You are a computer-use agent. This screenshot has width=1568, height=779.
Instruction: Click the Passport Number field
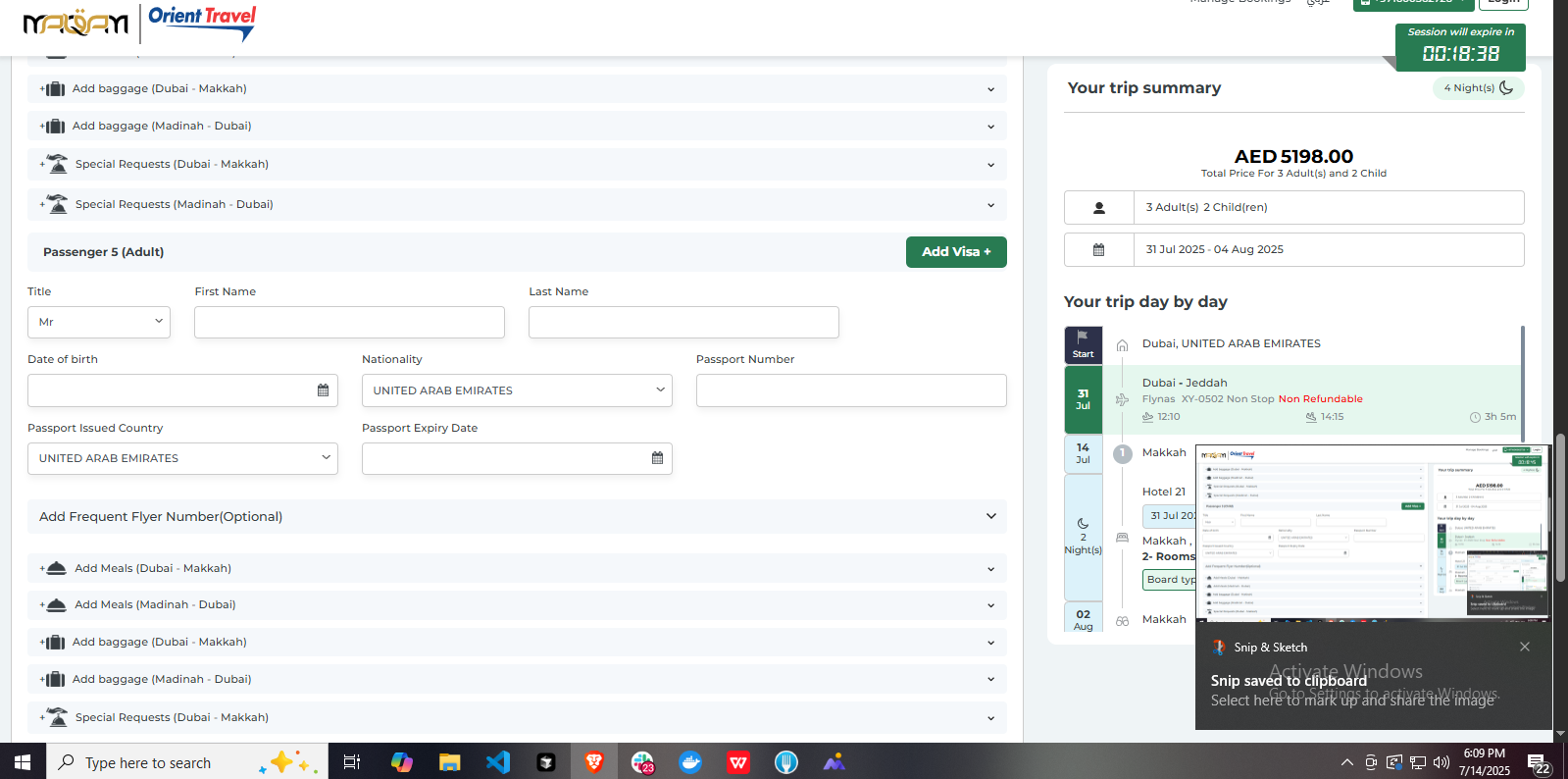point(850,390)
